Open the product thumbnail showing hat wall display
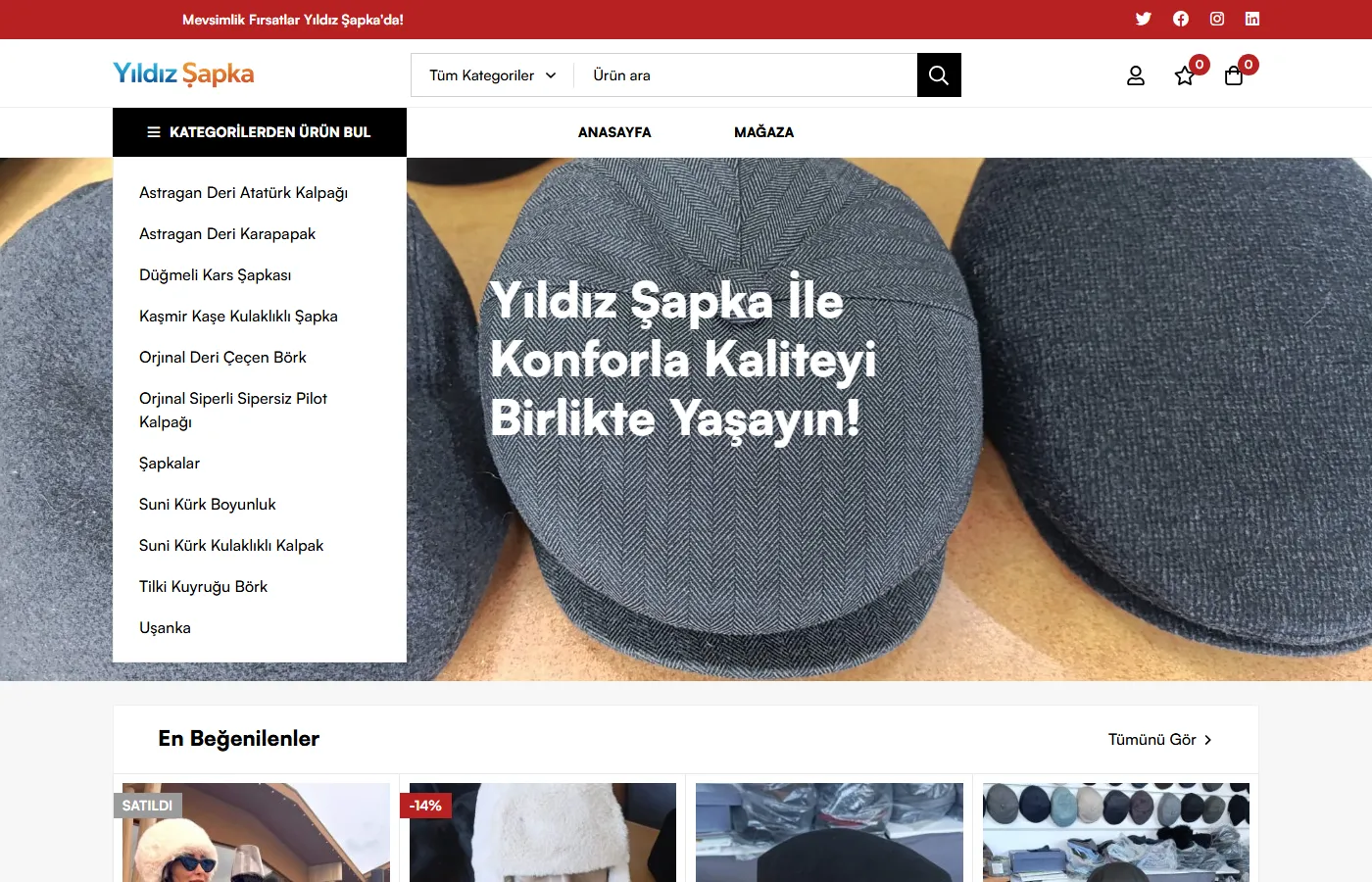1372x882 pixels. tap(1116, 832)
